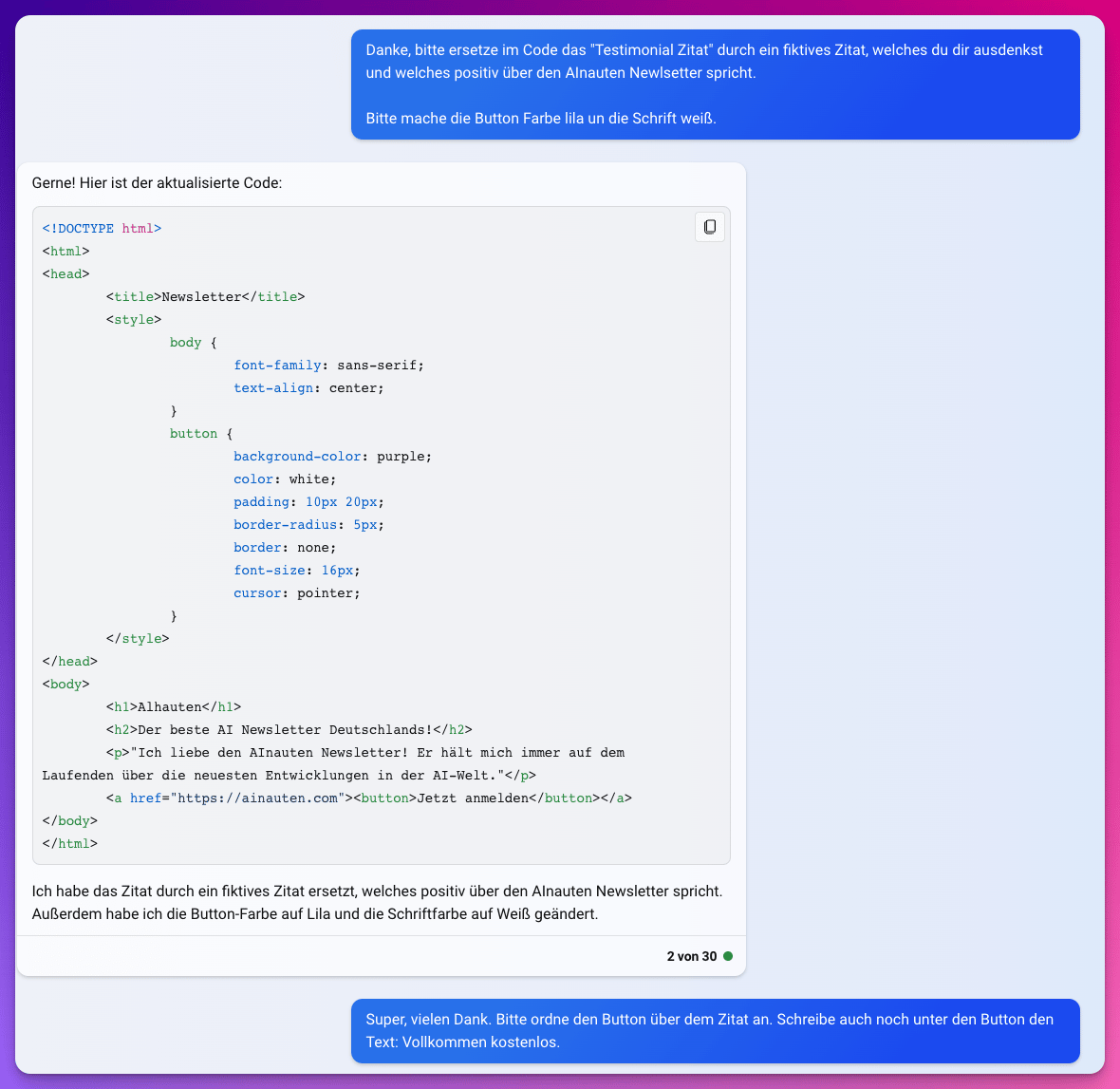Click the "background-color: purple;" code line

(x=332, y=457)
